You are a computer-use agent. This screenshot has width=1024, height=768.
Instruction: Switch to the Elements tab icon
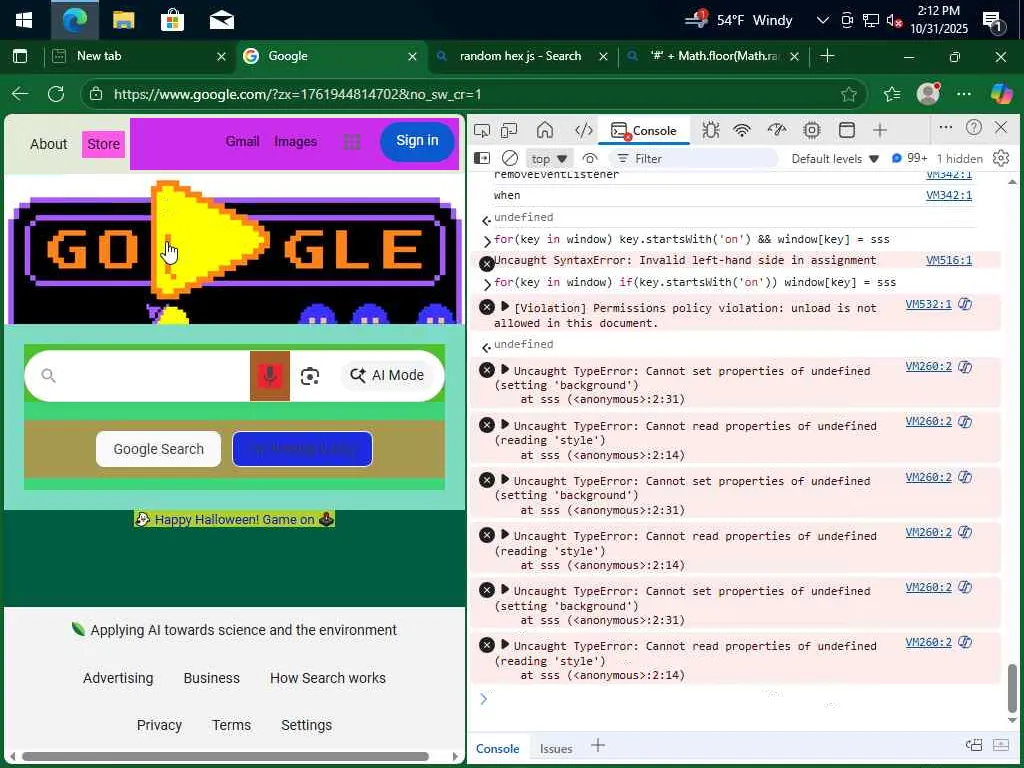583,130
